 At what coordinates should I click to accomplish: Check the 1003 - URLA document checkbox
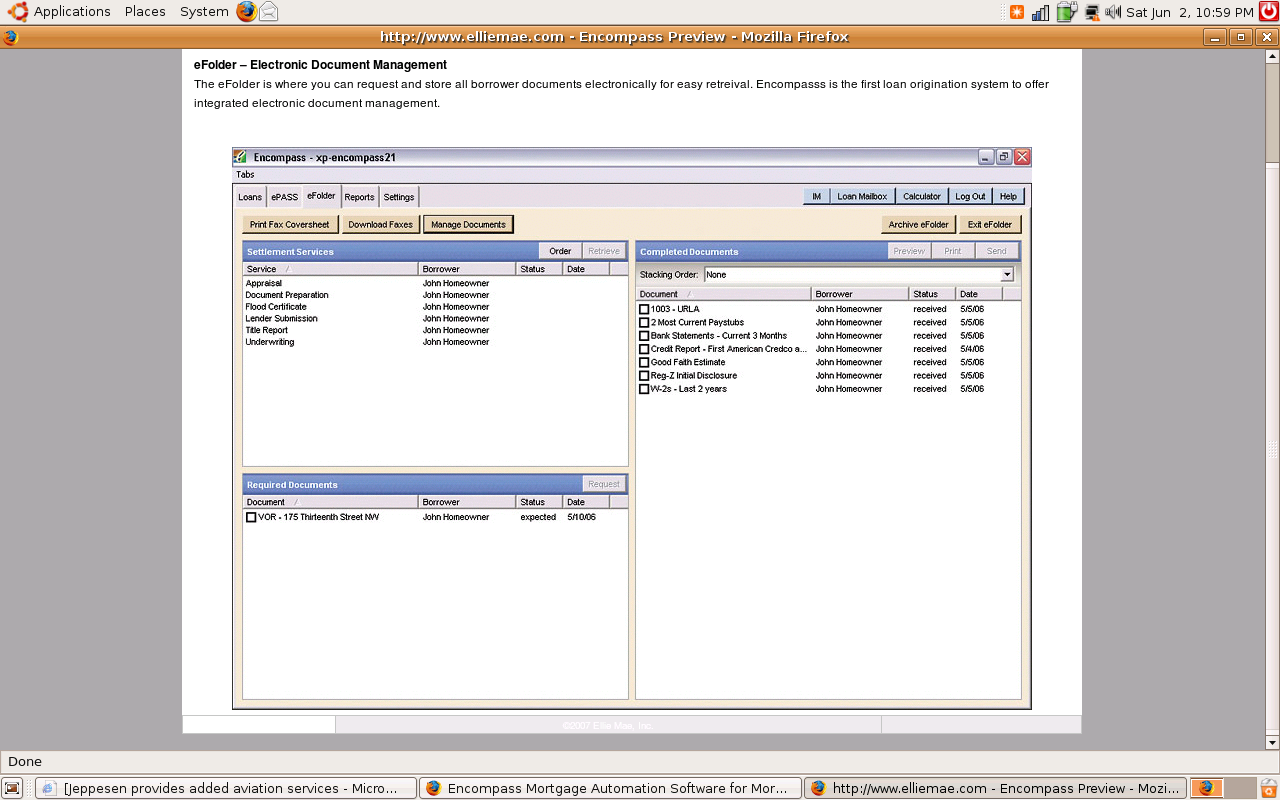(x=644, y=310)
